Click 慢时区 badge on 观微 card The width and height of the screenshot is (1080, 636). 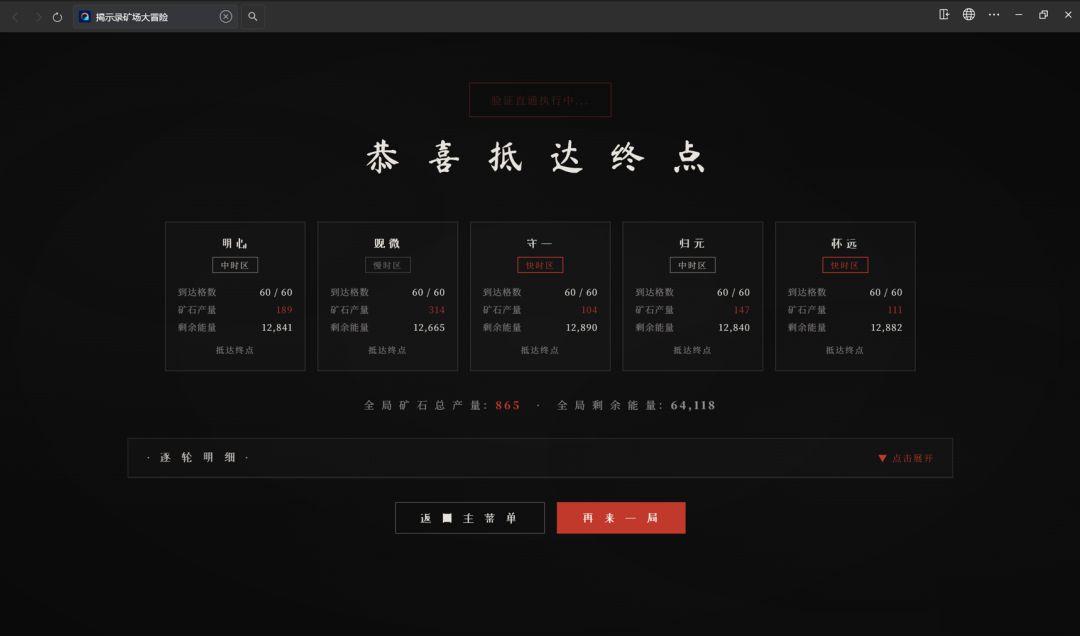pyautogui.click(x=388, y=265)
